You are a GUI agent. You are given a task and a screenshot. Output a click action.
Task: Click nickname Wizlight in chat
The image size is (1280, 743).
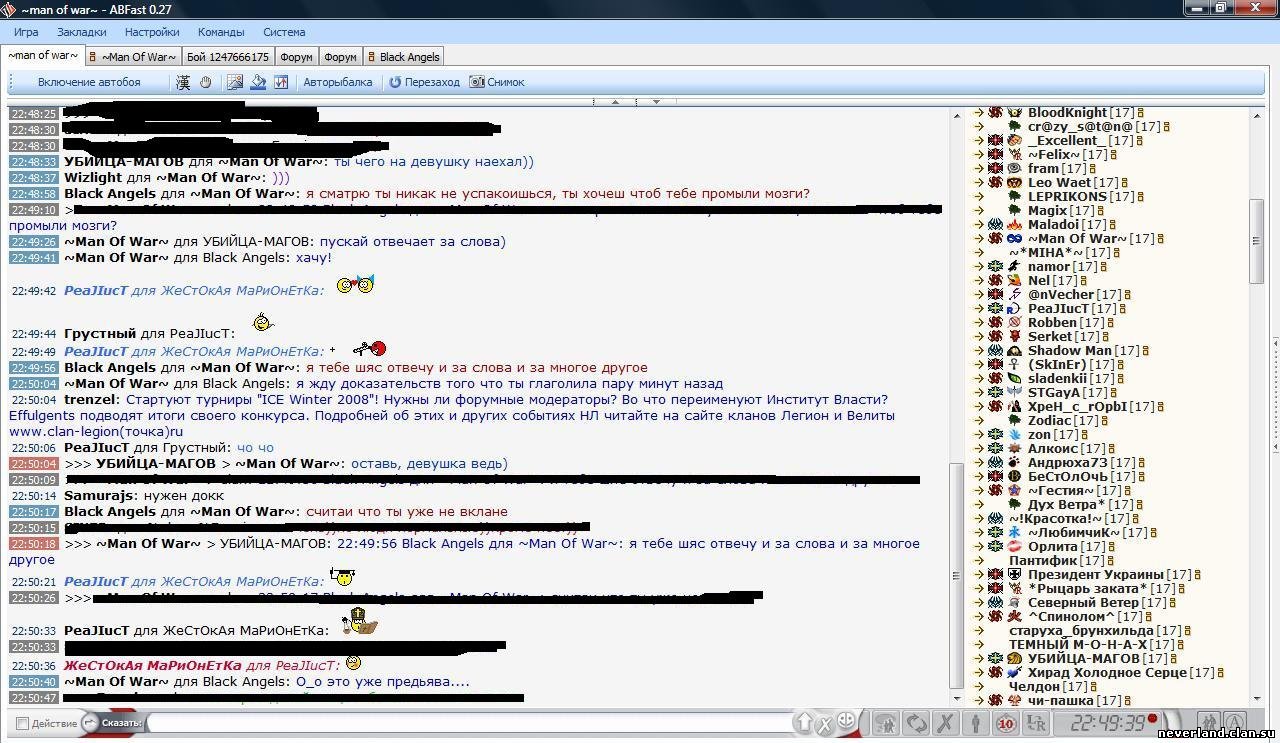coord(93,178)
